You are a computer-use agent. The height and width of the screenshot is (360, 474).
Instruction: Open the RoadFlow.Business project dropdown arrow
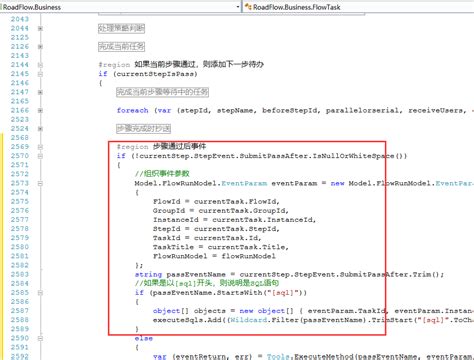coord(238,7)
